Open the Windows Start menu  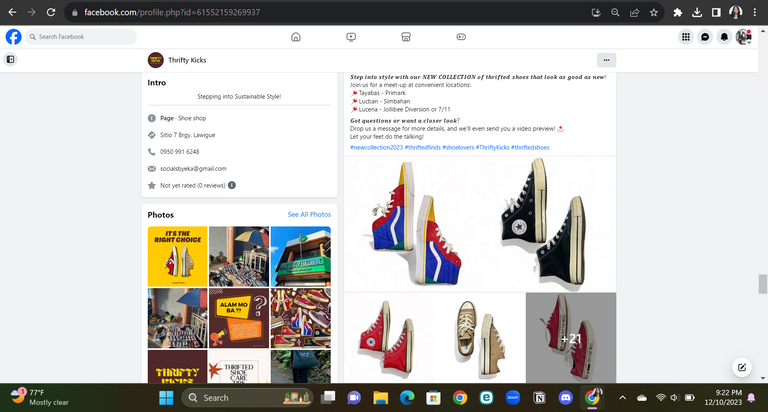coord(167,397)
